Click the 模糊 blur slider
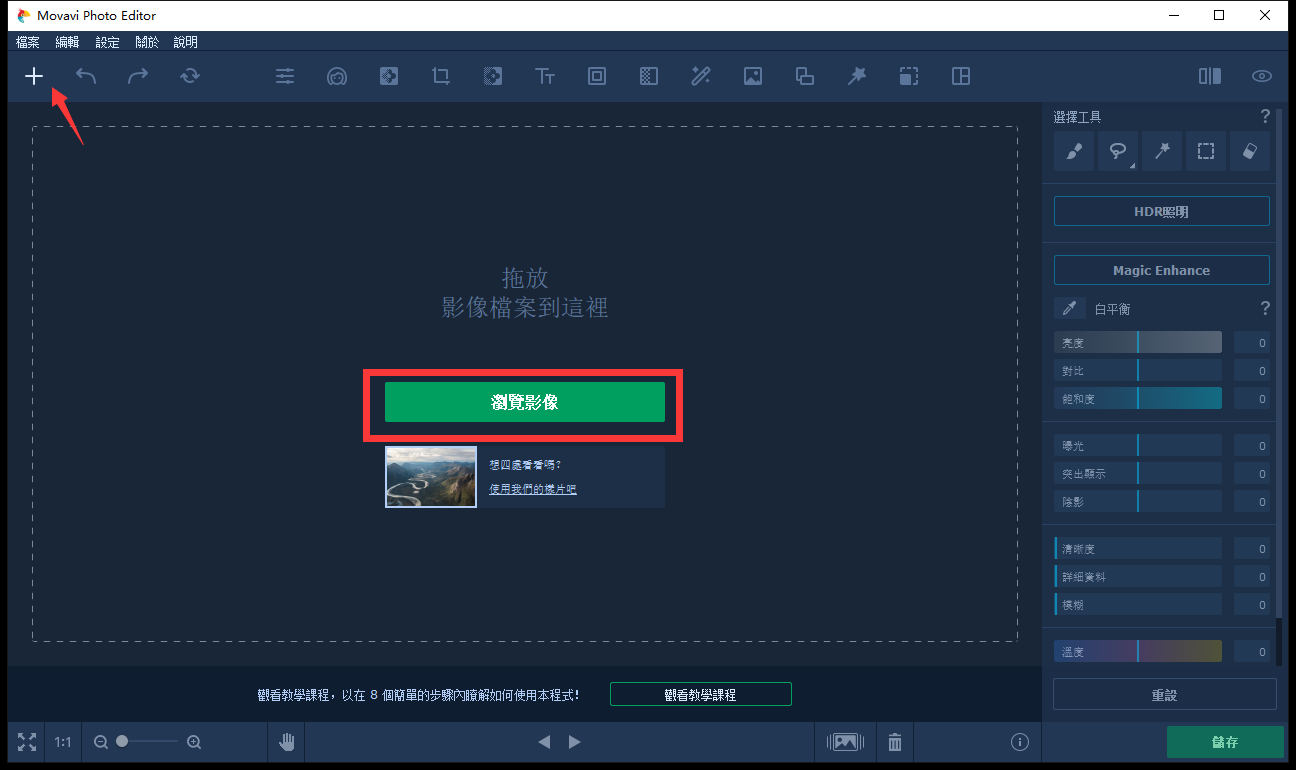 (x=1138, y=605)
